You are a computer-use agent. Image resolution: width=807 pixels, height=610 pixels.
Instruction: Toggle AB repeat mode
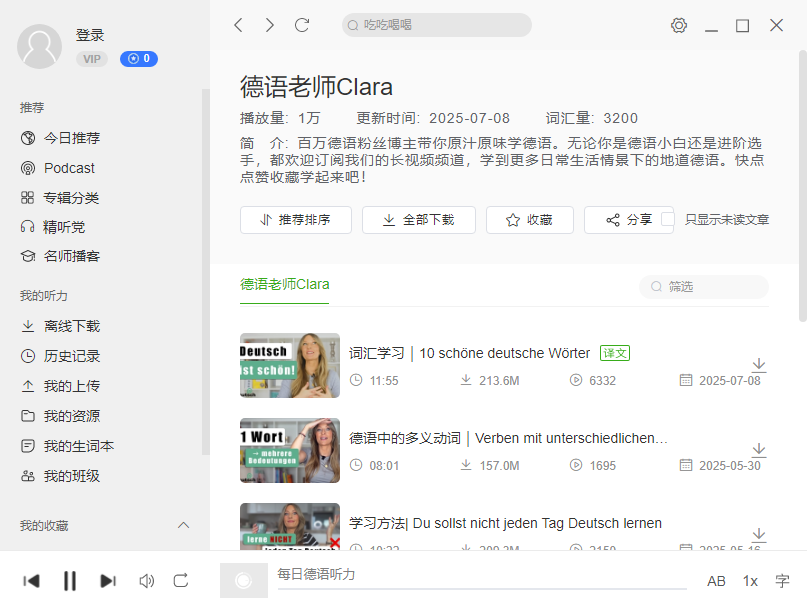716,582
